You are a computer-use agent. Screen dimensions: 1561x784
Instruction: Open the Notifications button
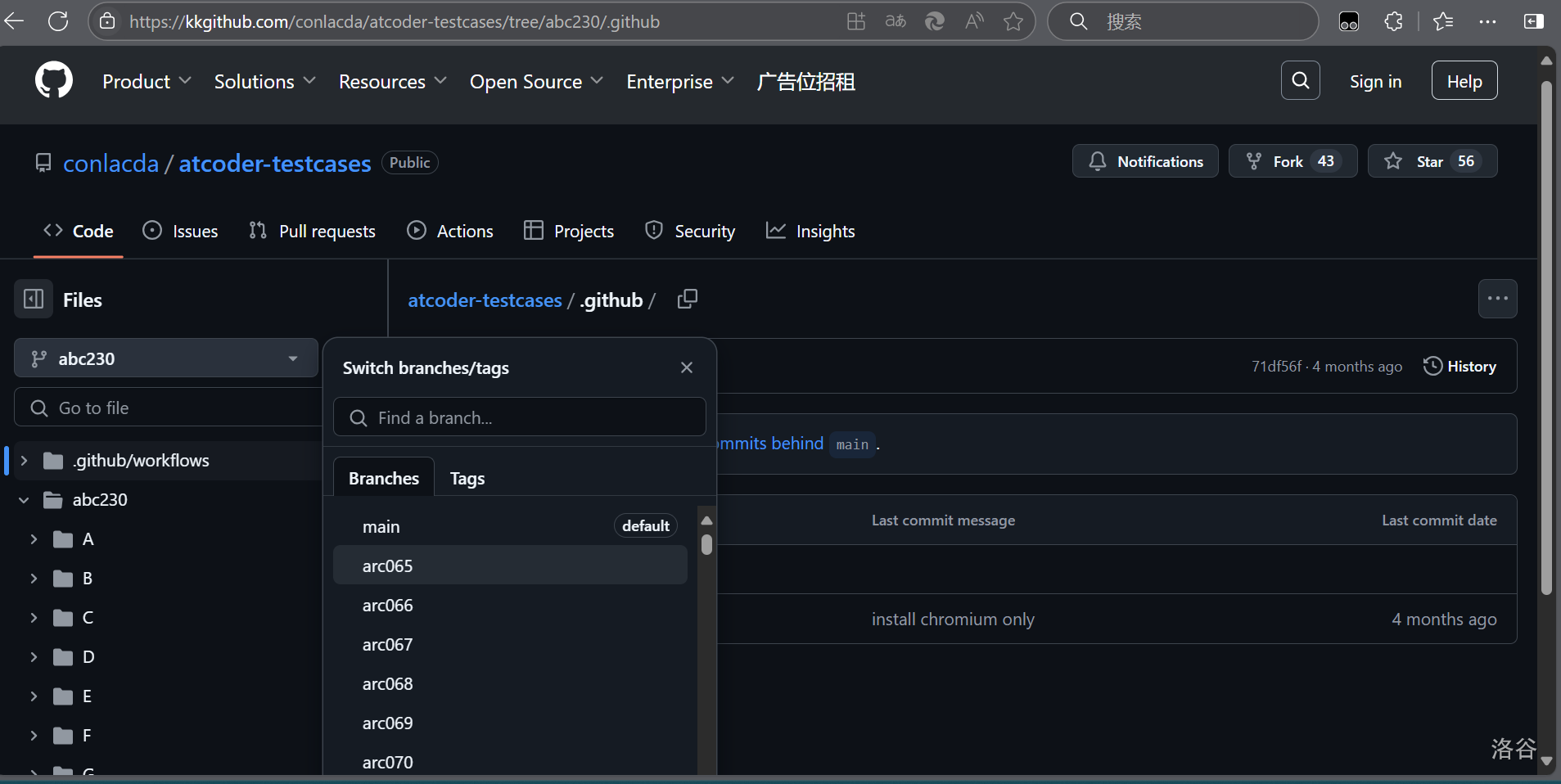[x=1145, y=161]
